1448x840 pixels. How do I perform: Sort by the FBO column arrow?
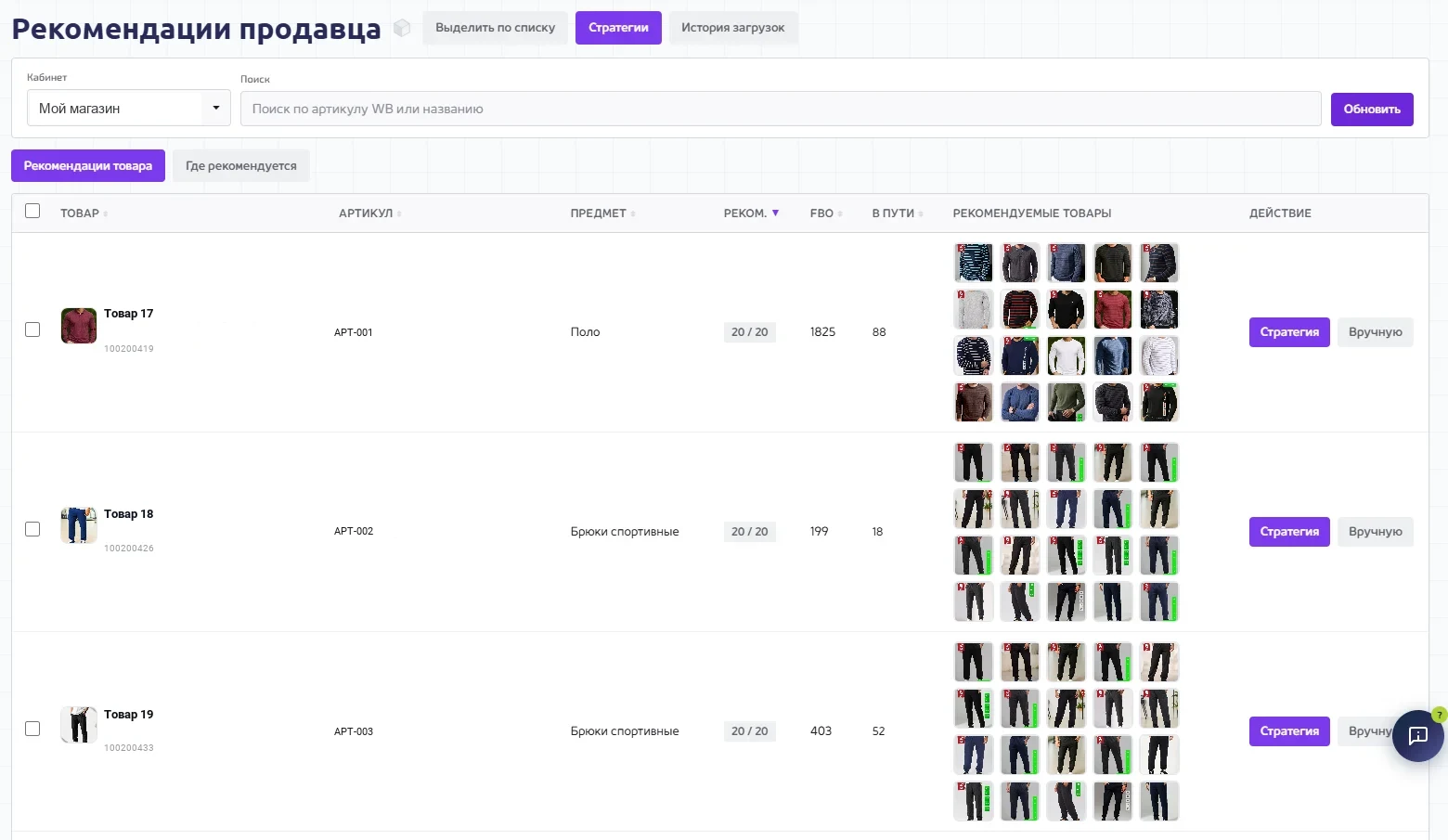pos(840,214)
